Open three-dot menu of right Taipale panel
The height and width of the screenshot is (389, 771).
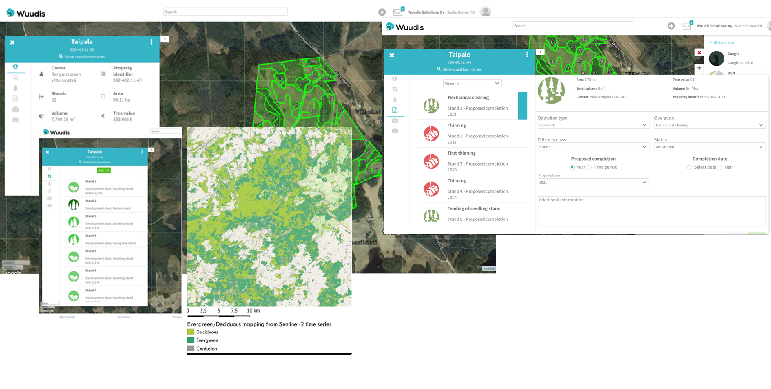coord(527,55)
